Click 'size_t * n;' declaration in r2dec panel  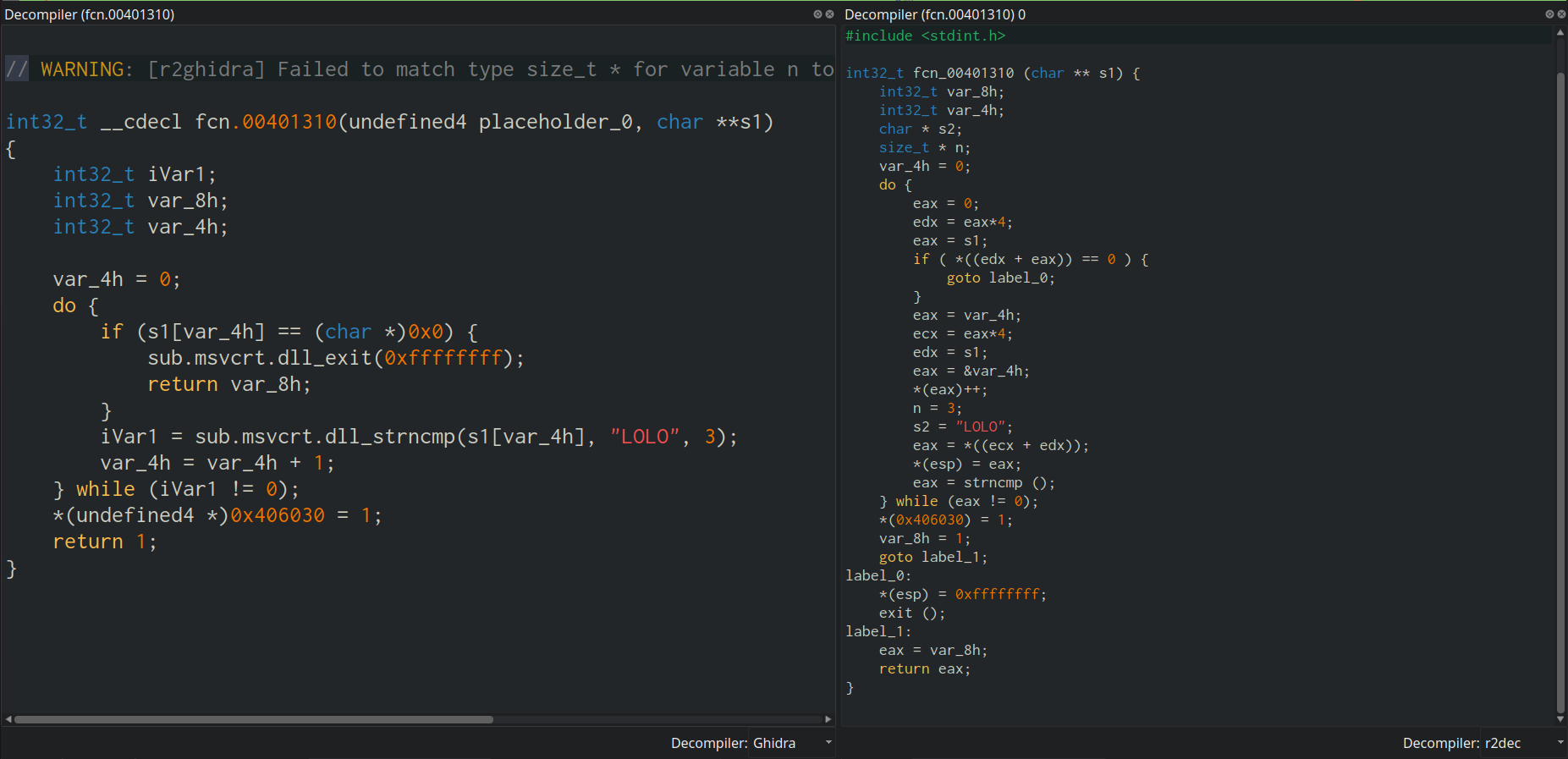(x=925, y=147)
